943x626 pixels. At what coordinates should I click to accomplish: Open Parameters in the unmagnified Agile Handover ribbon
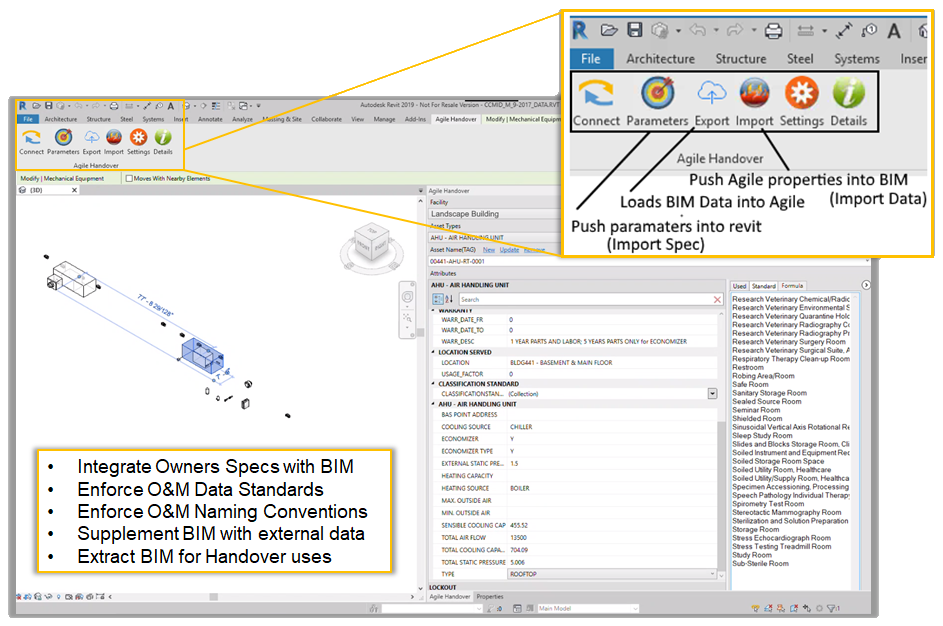coord(63,142)
